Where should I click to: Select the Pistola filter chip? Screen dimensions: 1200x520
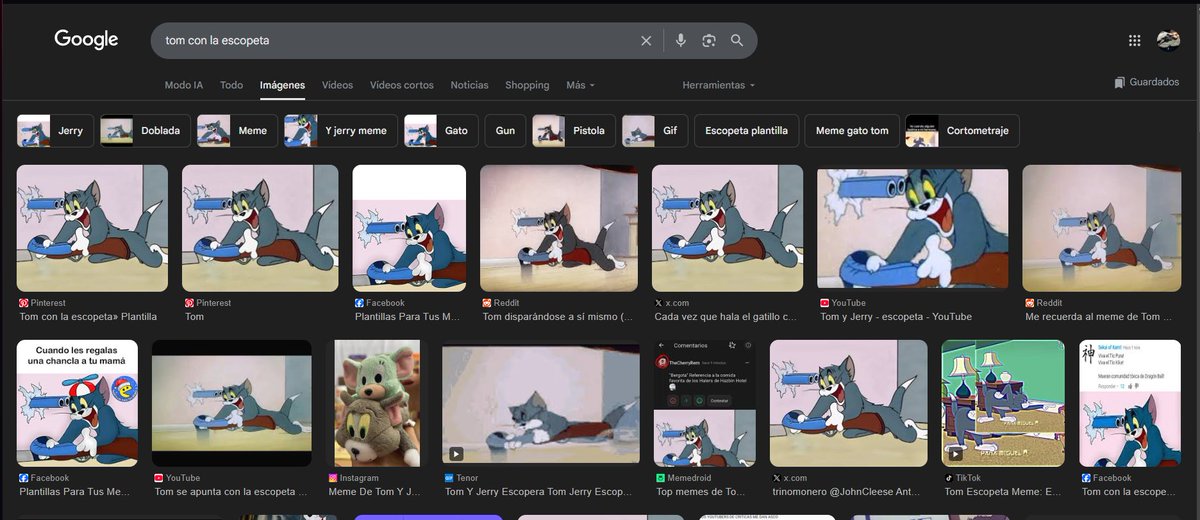pyautogui.click(x=574, y=131)
